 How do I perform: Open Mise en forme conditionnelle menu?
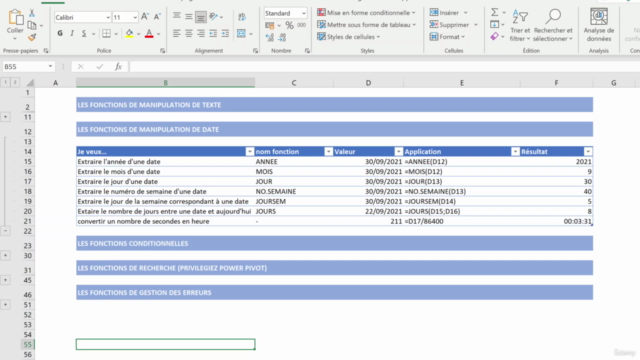pyautogui.click(x=366, y=13)
